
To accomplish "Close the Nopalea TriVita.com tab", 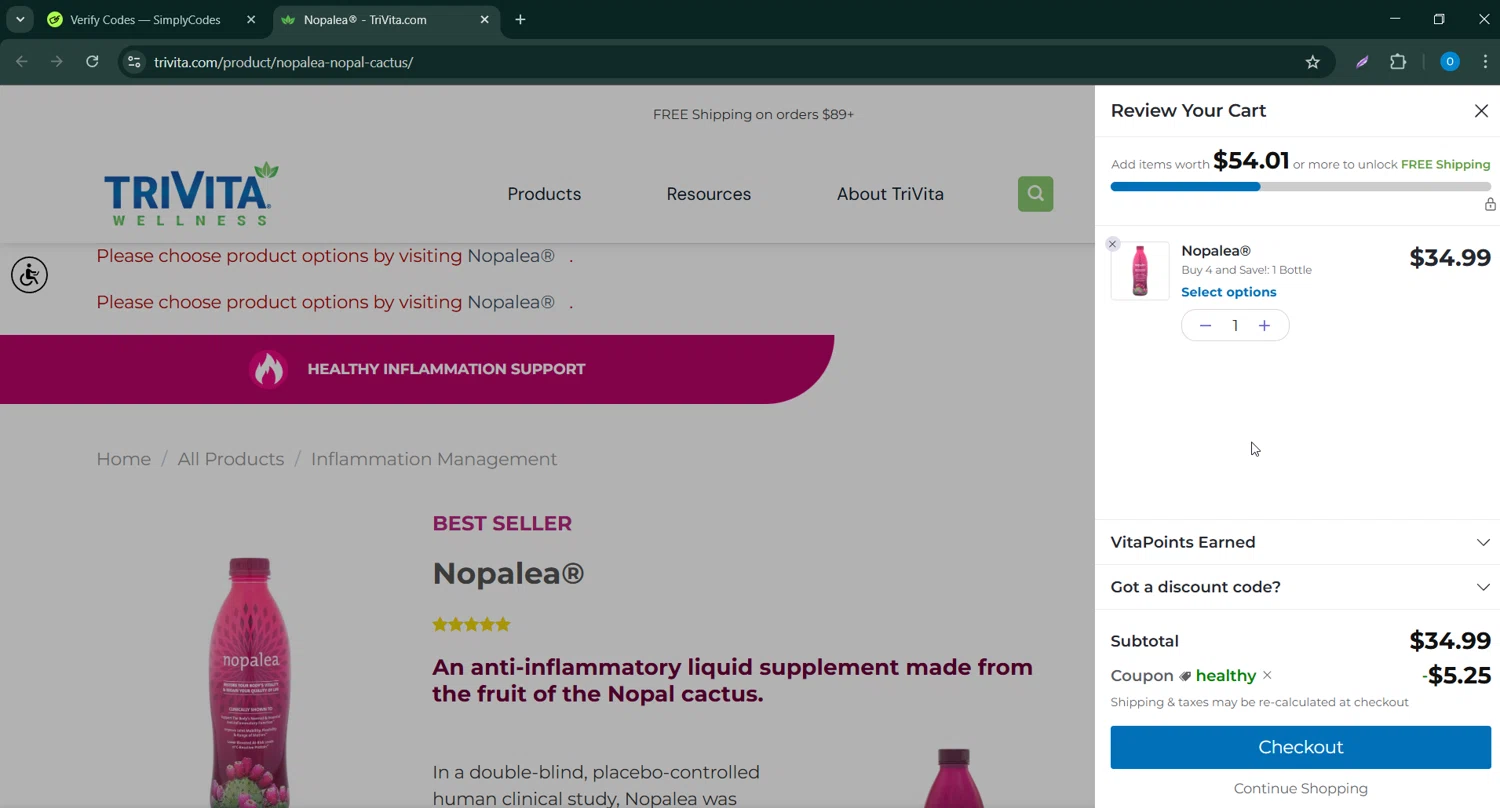I will [485, 19].
